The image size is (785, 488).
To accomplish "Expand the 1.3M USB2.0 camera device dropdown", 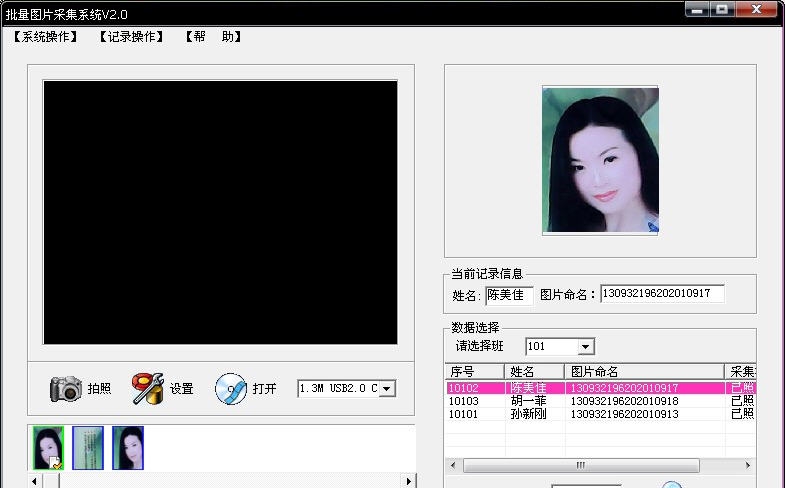I will tap(387, 388).
